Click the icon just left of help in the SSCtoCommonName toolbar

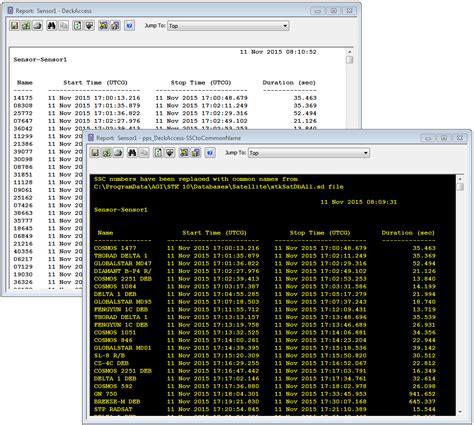196,153
